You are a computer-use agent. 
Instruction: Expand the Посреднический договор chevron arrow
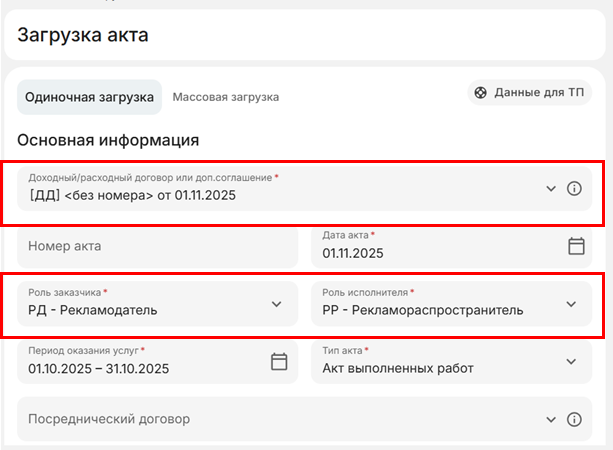pyautogui.click(x=551, y=419)
